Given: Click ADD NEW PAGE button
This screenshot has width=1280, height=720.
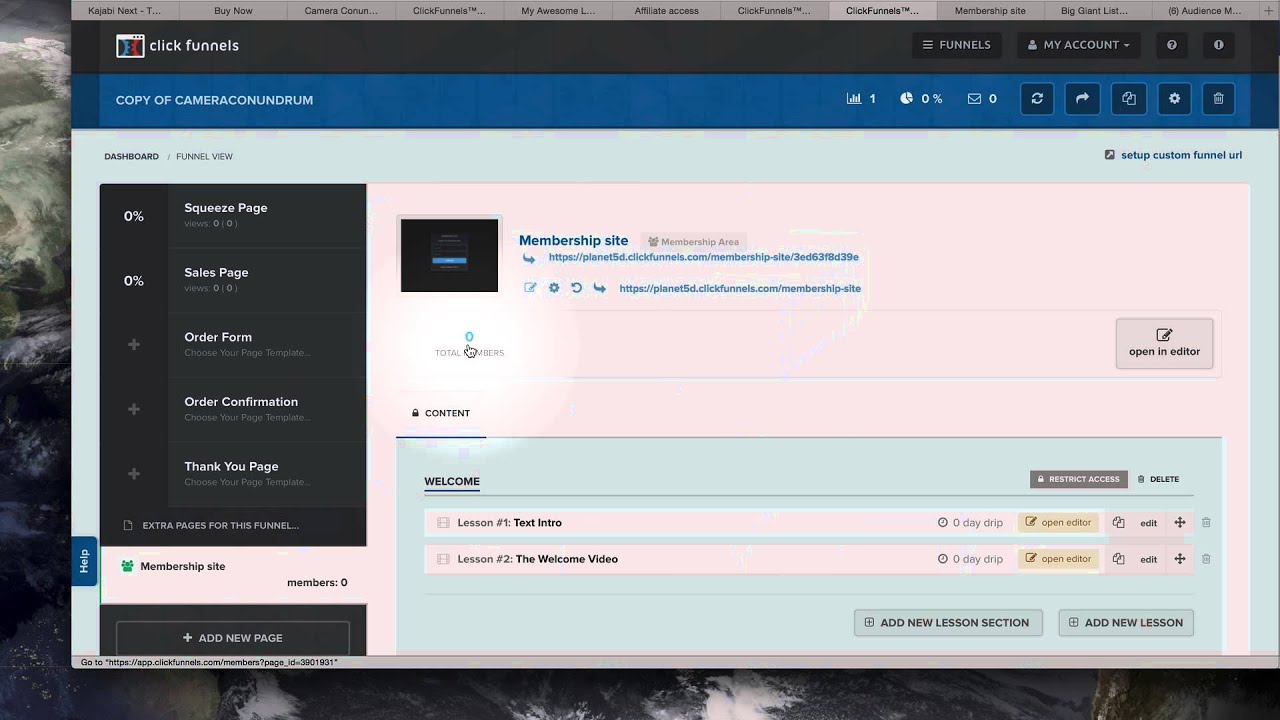Looking at the screenshot, I should pos(233,638).
